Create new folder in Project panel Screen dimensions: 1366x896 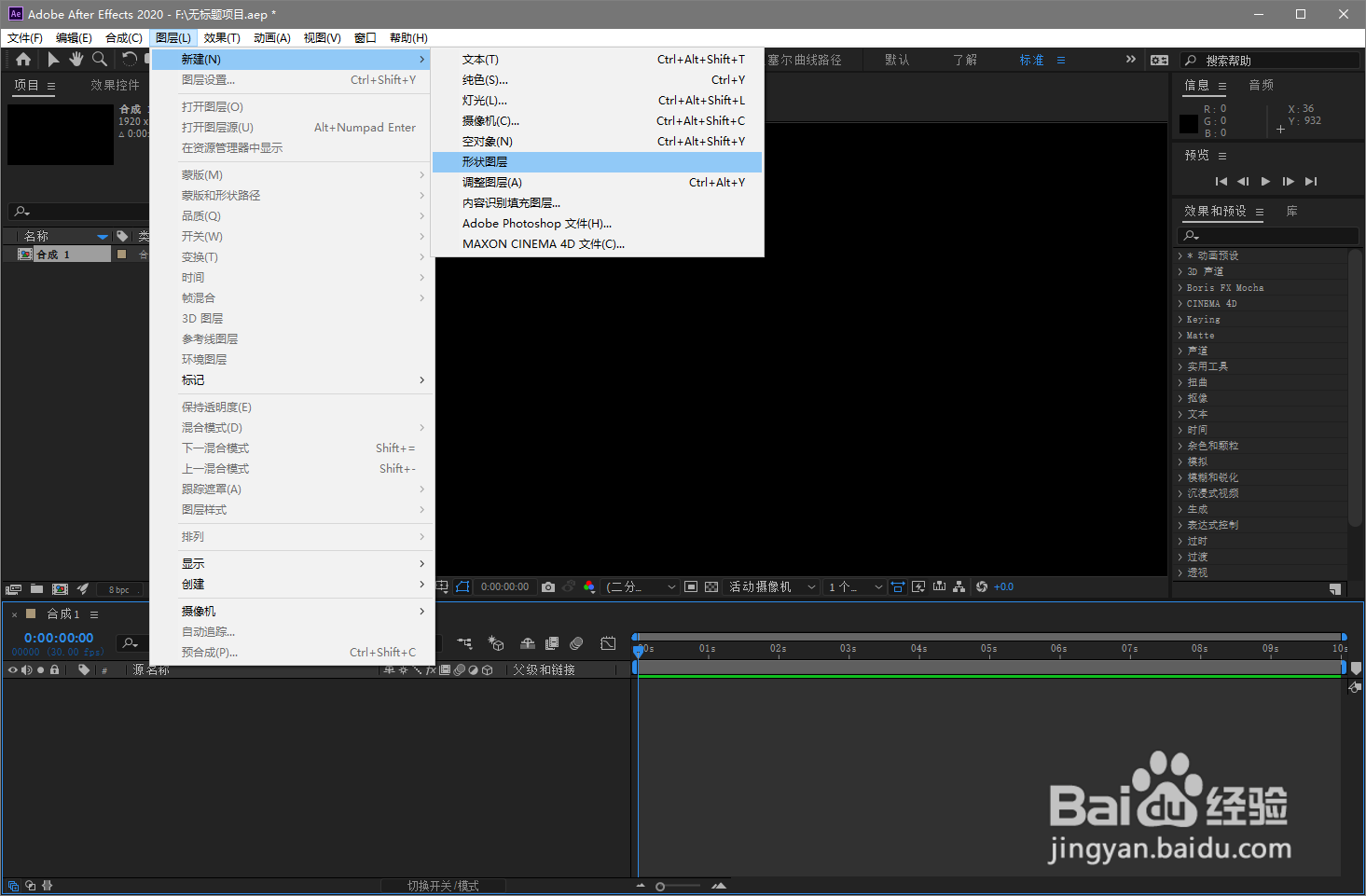(x=36, y=589)
